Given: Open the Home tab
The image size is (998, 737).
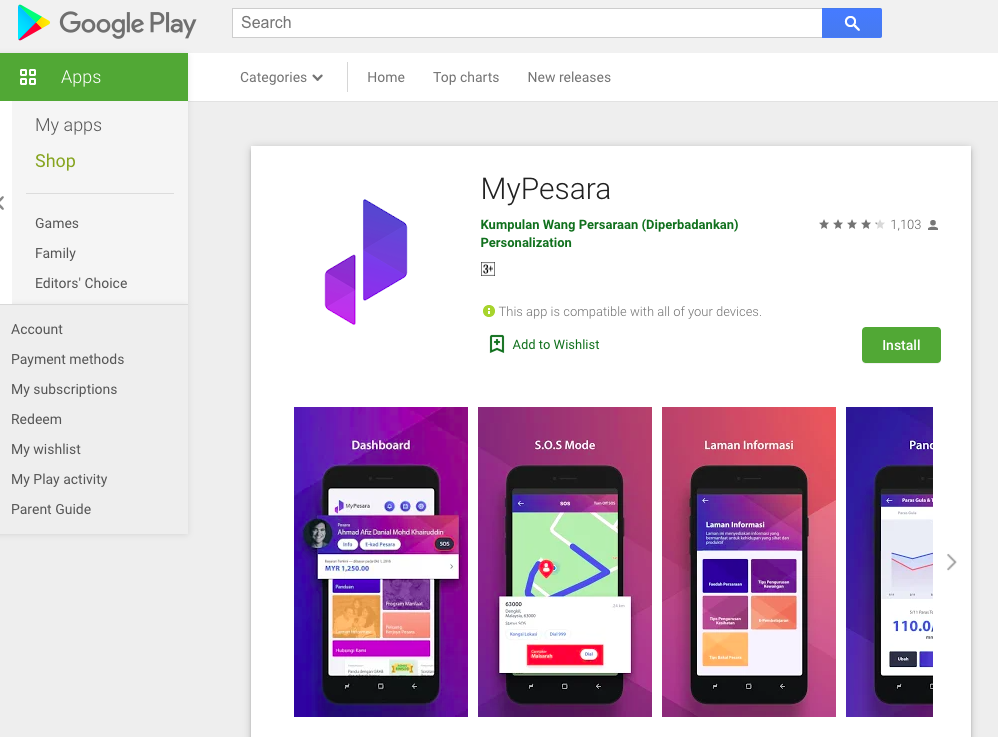Looking at the screenshot, I should point(386,77).
